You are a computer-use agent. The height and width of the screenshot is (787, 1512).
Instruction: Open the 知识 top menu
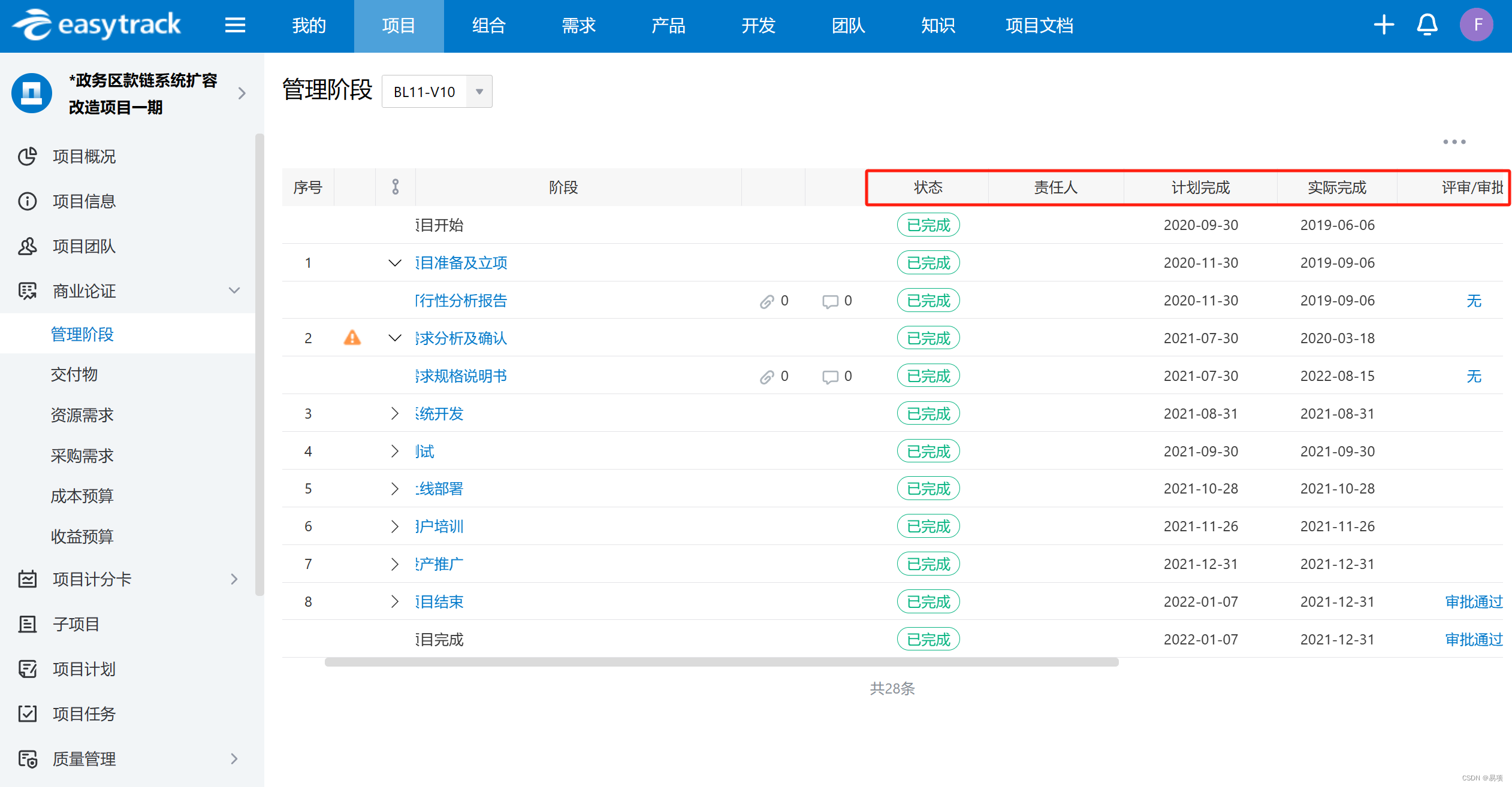pos(938,25)
